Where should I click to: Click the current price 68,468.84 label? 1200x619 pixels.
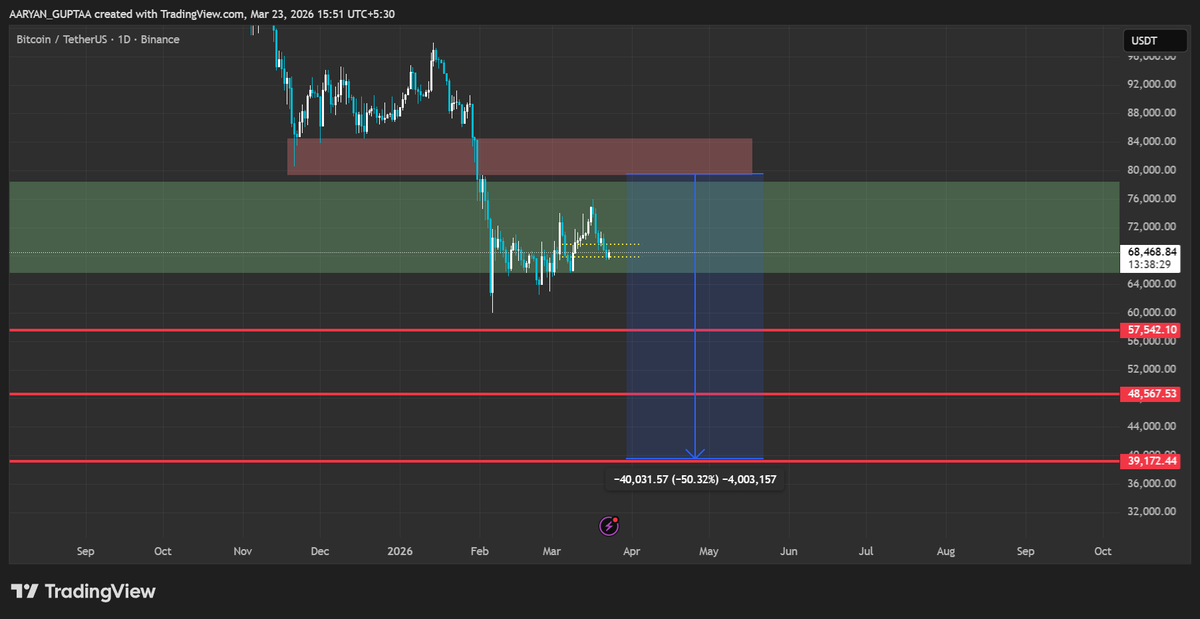[1153, 252]
